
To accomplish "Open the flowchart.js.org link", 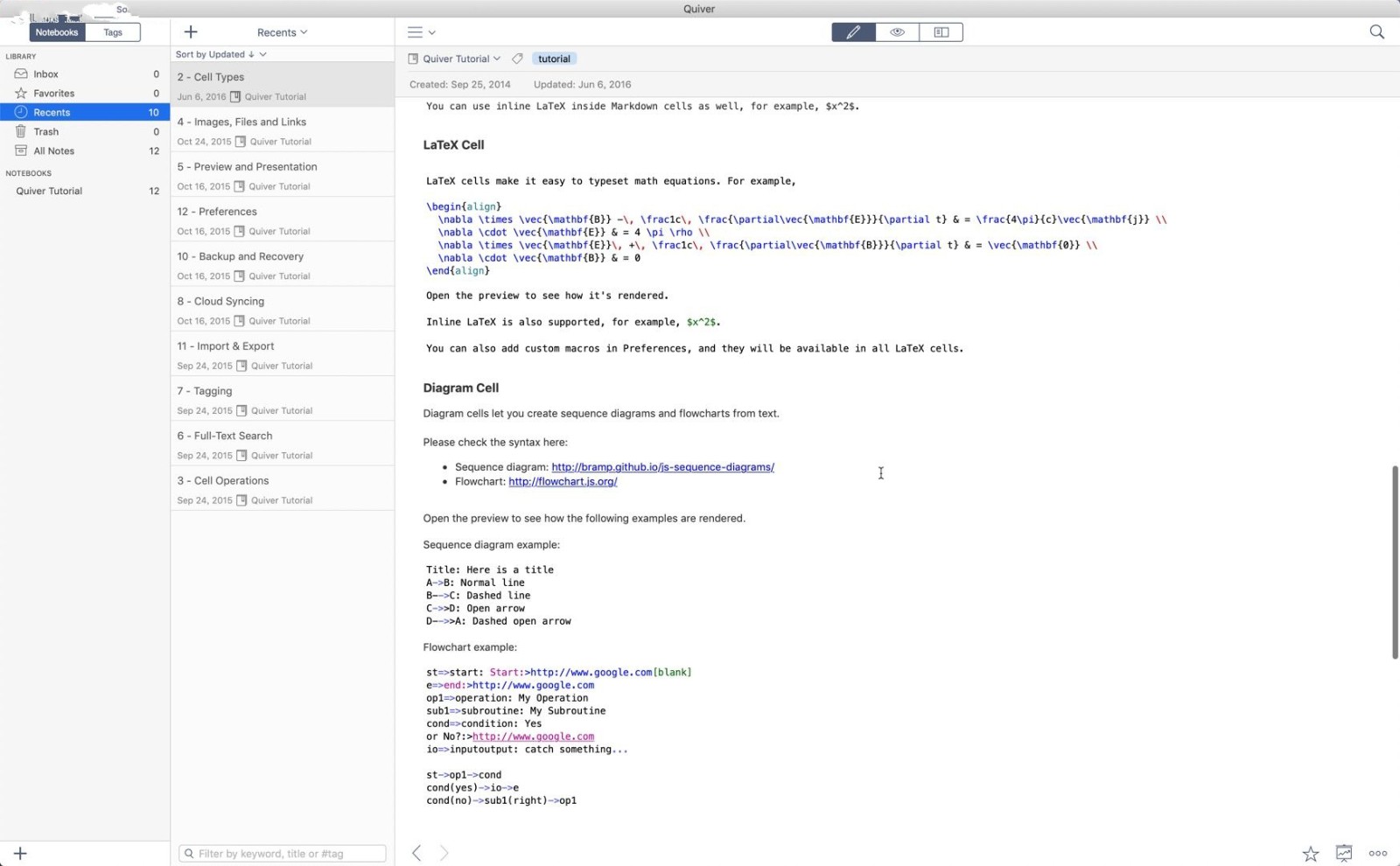I will pos(563,481).
